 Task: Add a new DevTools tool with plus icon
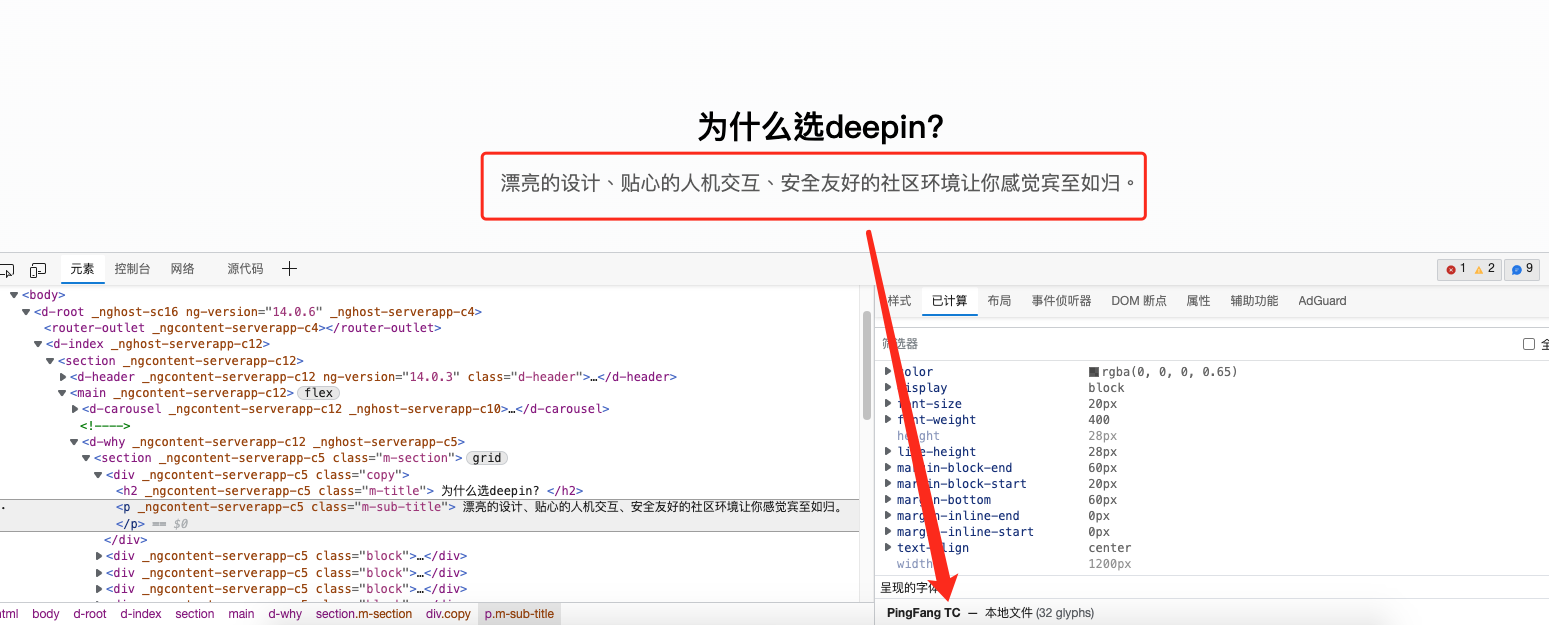tap(289, 269)
